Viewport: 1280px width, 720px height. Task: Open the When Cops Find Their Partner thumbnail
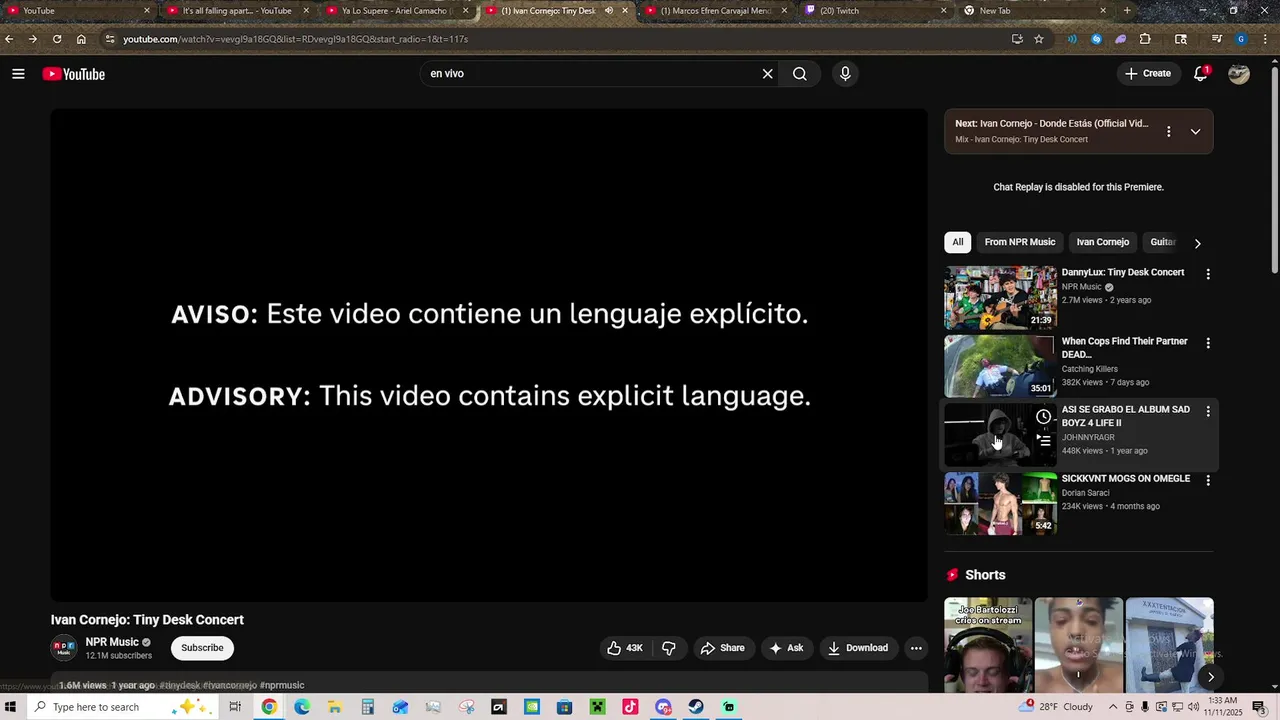[1000, 366]
